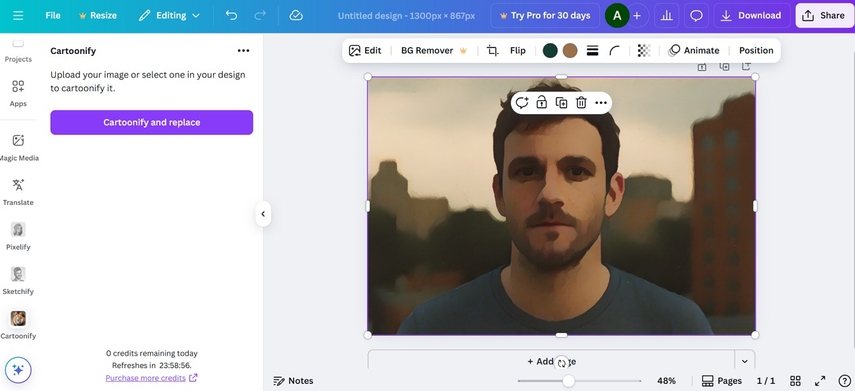Pick the dark green color swatch
Screen dimensions: 855x391
(x=550, y=51)
